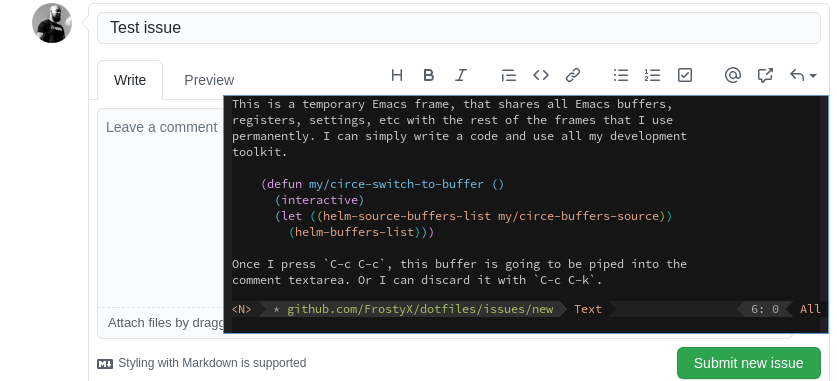The height and width of the screenshot is (381, 837).
Task: Add a hyperlink
Action: point(573,75)
